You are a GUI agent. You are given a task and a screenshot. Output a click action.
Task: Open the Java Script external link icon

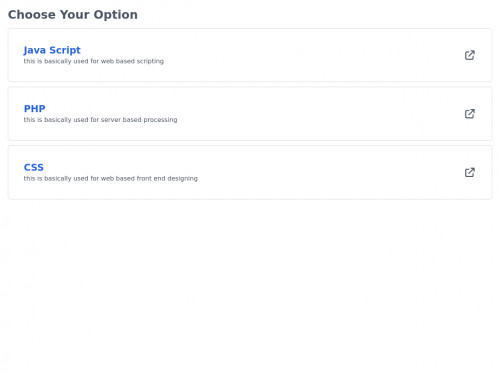pos(470,55)
